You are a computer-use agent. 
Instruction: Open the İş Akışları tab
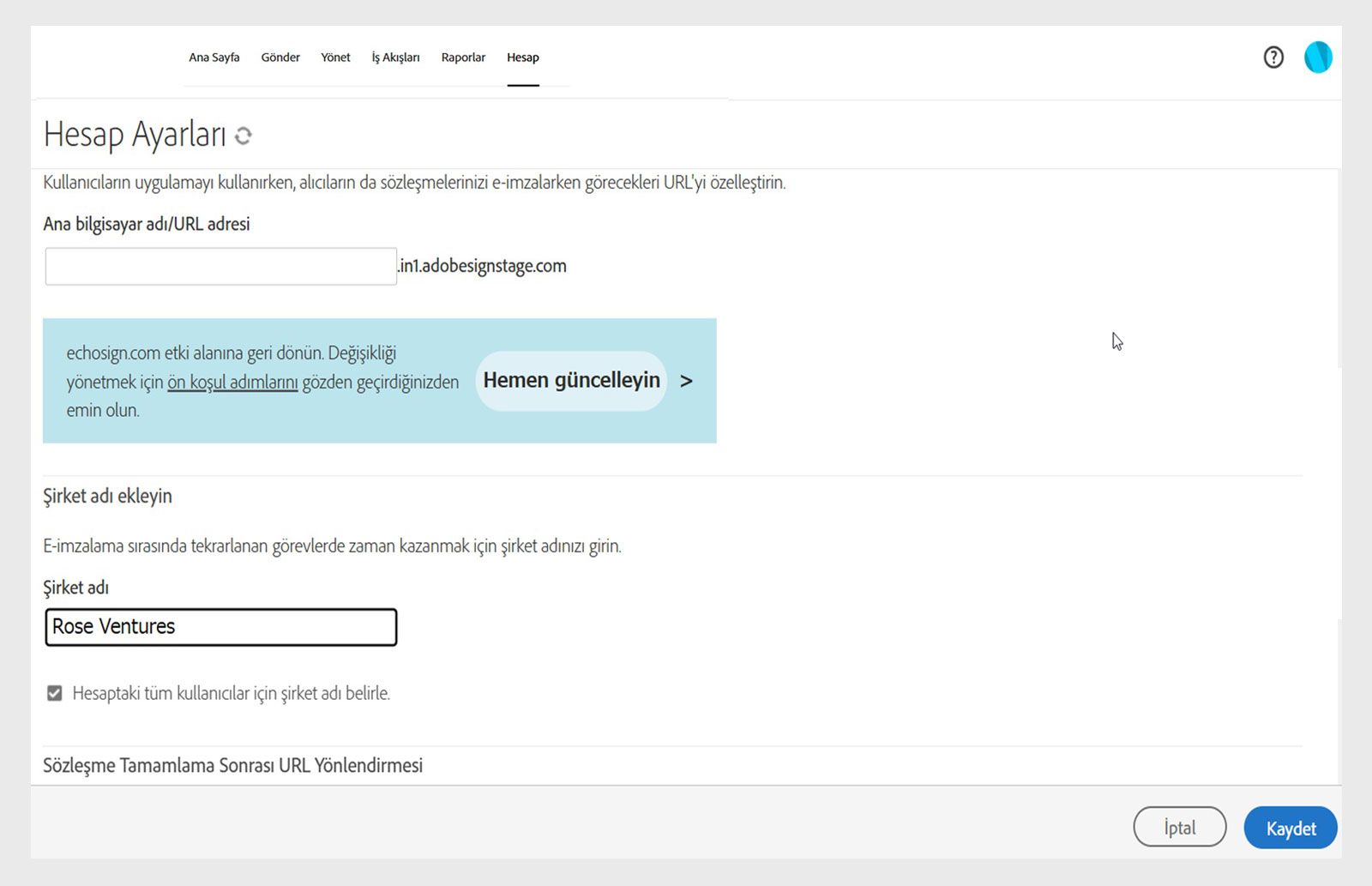pos(395,57)
